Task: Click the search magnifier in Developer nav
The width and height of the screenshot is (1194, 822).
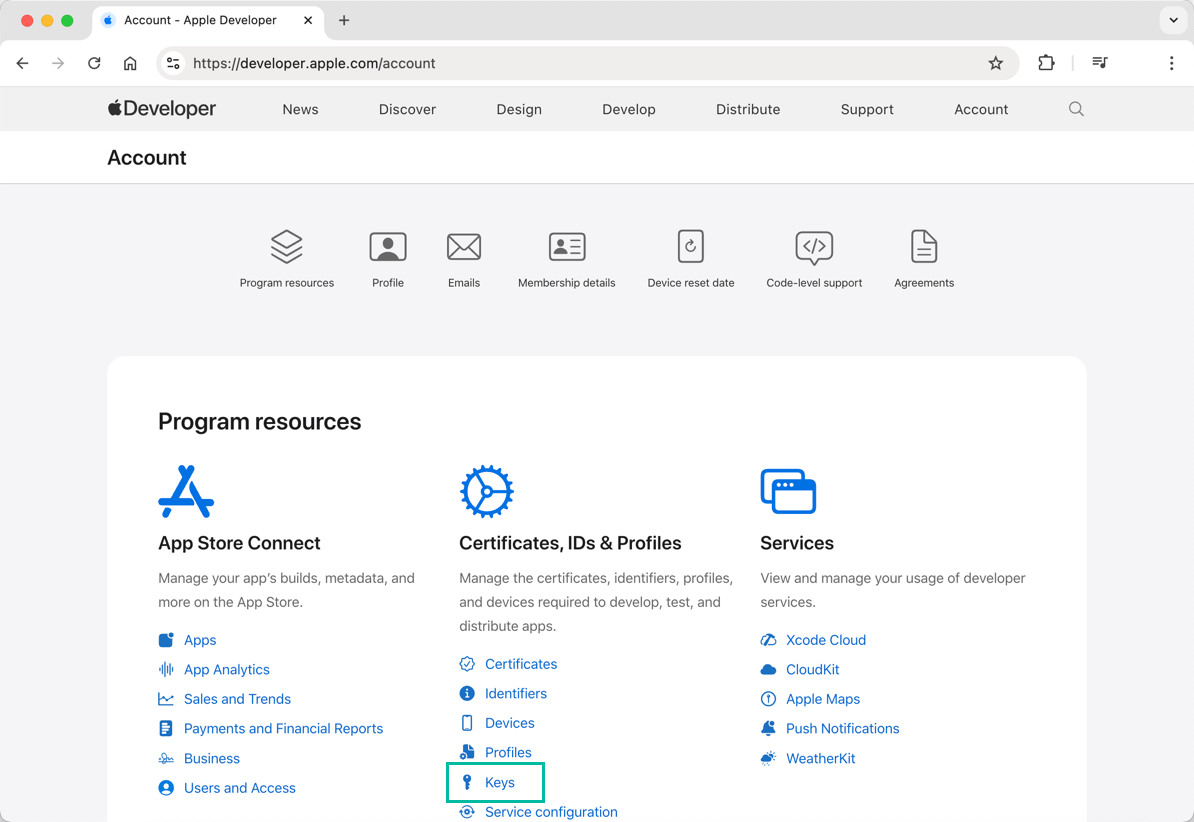Action: click(x=1076, y=109)
